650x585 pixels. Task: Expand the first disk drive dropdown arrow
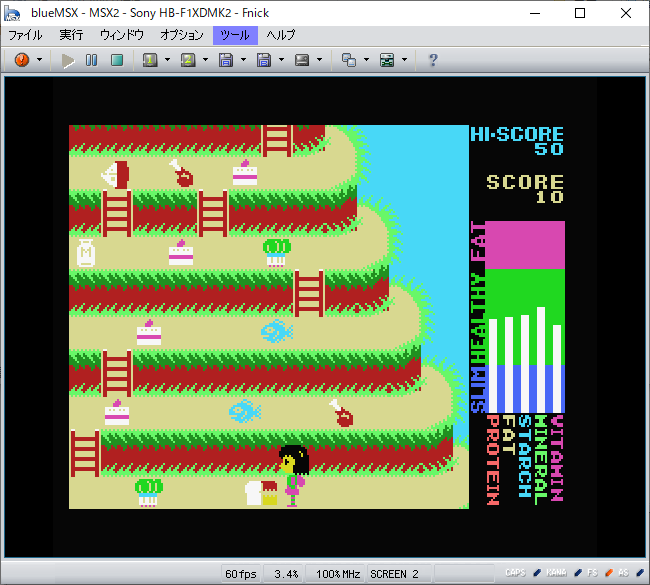click(x=243, y=60)
